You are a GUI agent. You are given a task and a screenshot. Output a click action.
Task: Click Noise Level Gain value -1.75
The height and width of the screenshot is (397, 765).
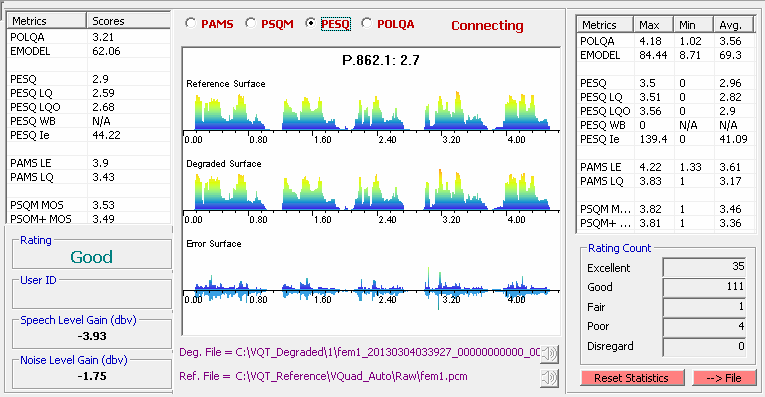92,376
